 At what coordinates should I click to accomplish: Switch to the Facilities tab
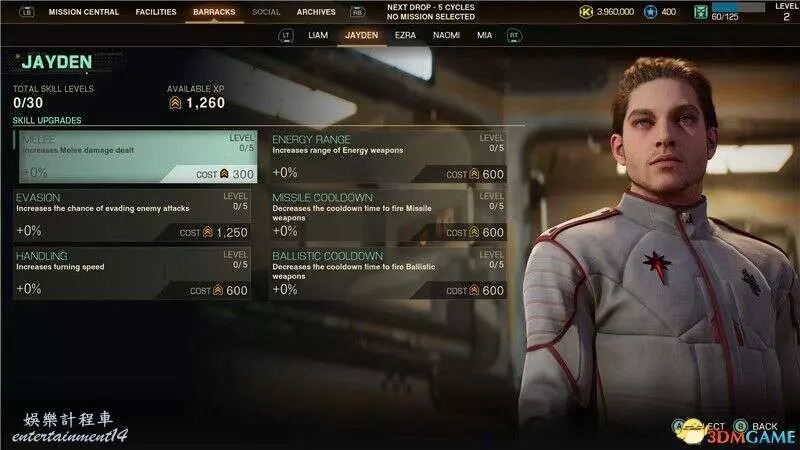coord(156,12)
